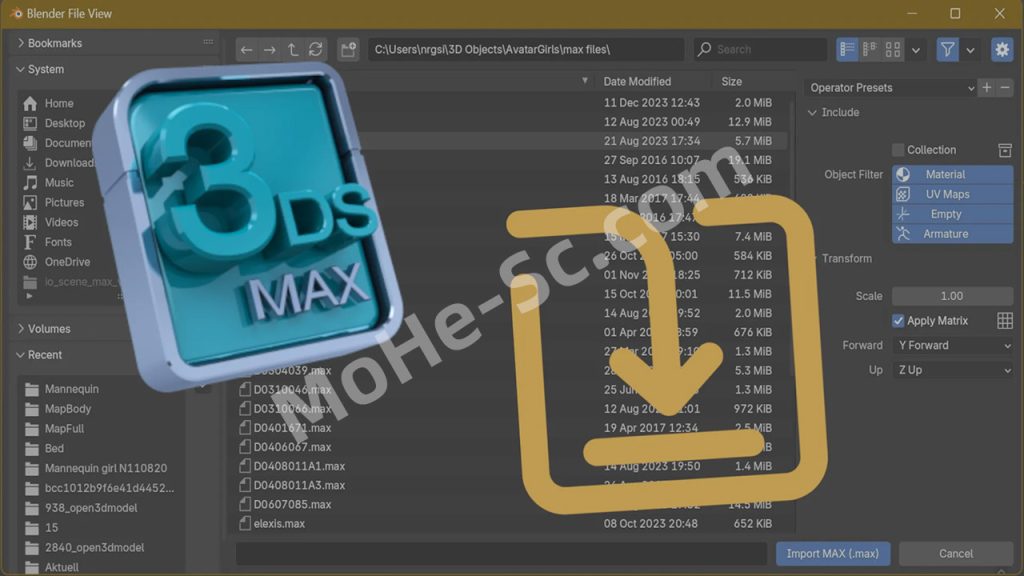Create a new folder
Image resolution: width=1024 pixels, height=576 pixels.
tap(348, 50)
